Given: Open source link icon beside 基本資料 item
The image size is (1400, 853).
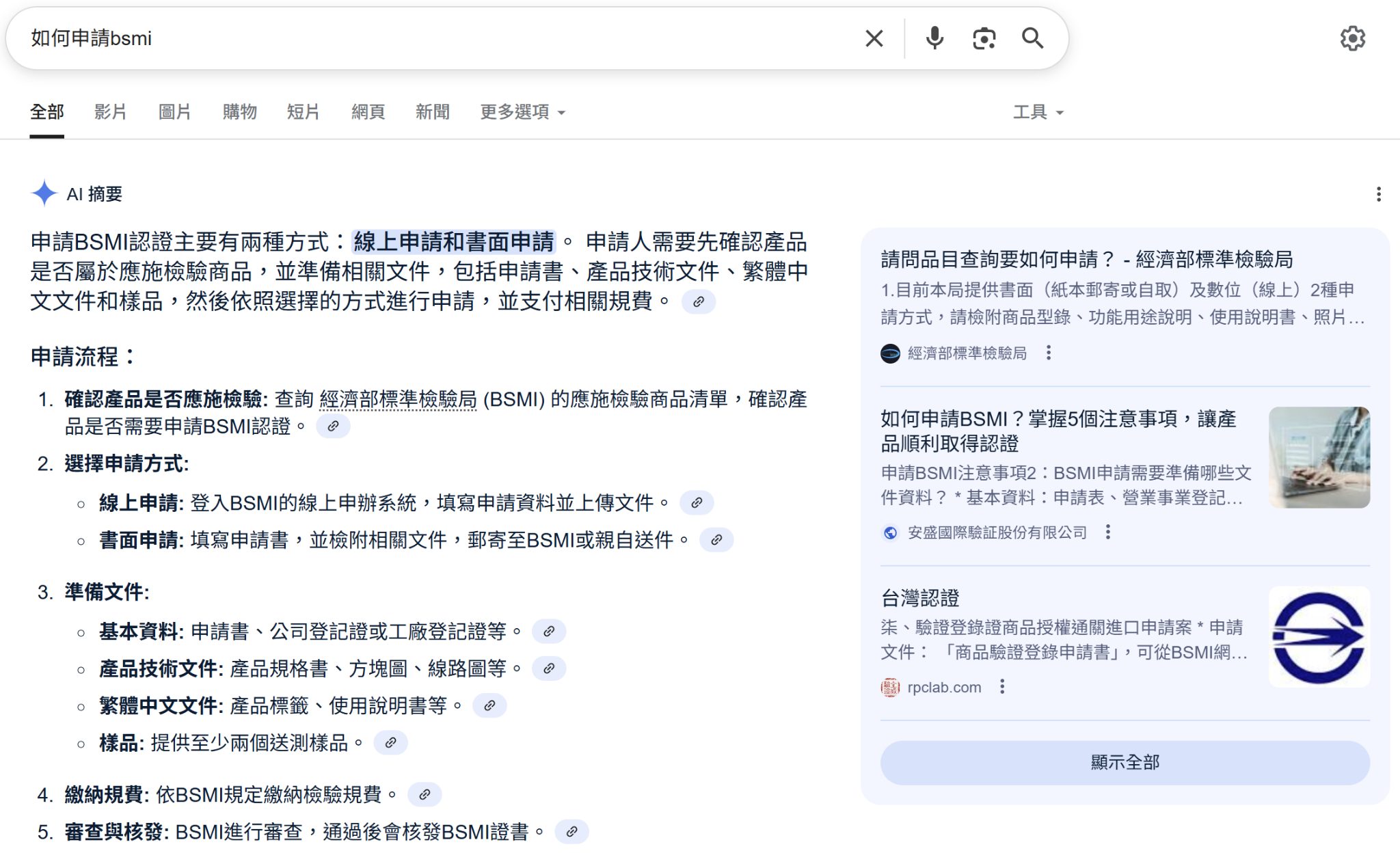Looking at the screenshot, I should (549, 632).
